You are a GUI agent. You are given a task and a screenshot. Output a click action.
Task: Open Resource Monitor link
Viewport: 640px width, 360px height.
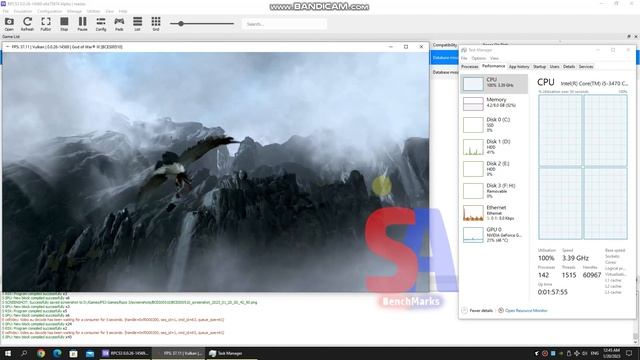click(x=522, y=311)
